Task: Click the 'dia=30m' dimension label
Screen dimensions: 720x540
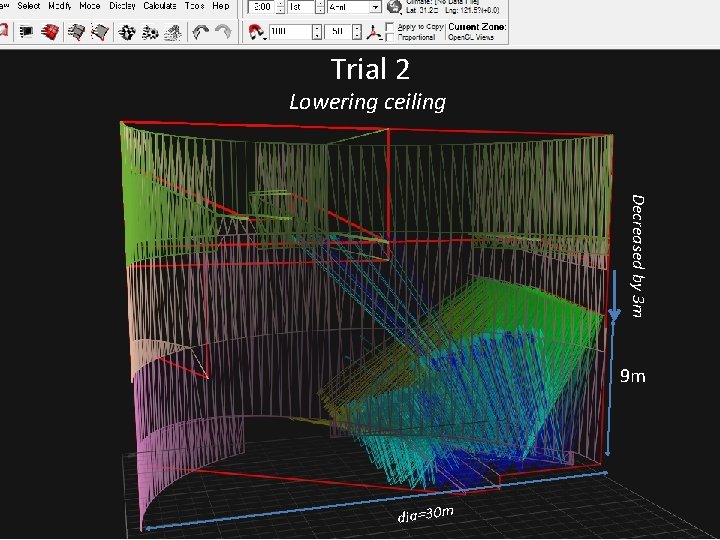Action: click(x=426, y=514)
